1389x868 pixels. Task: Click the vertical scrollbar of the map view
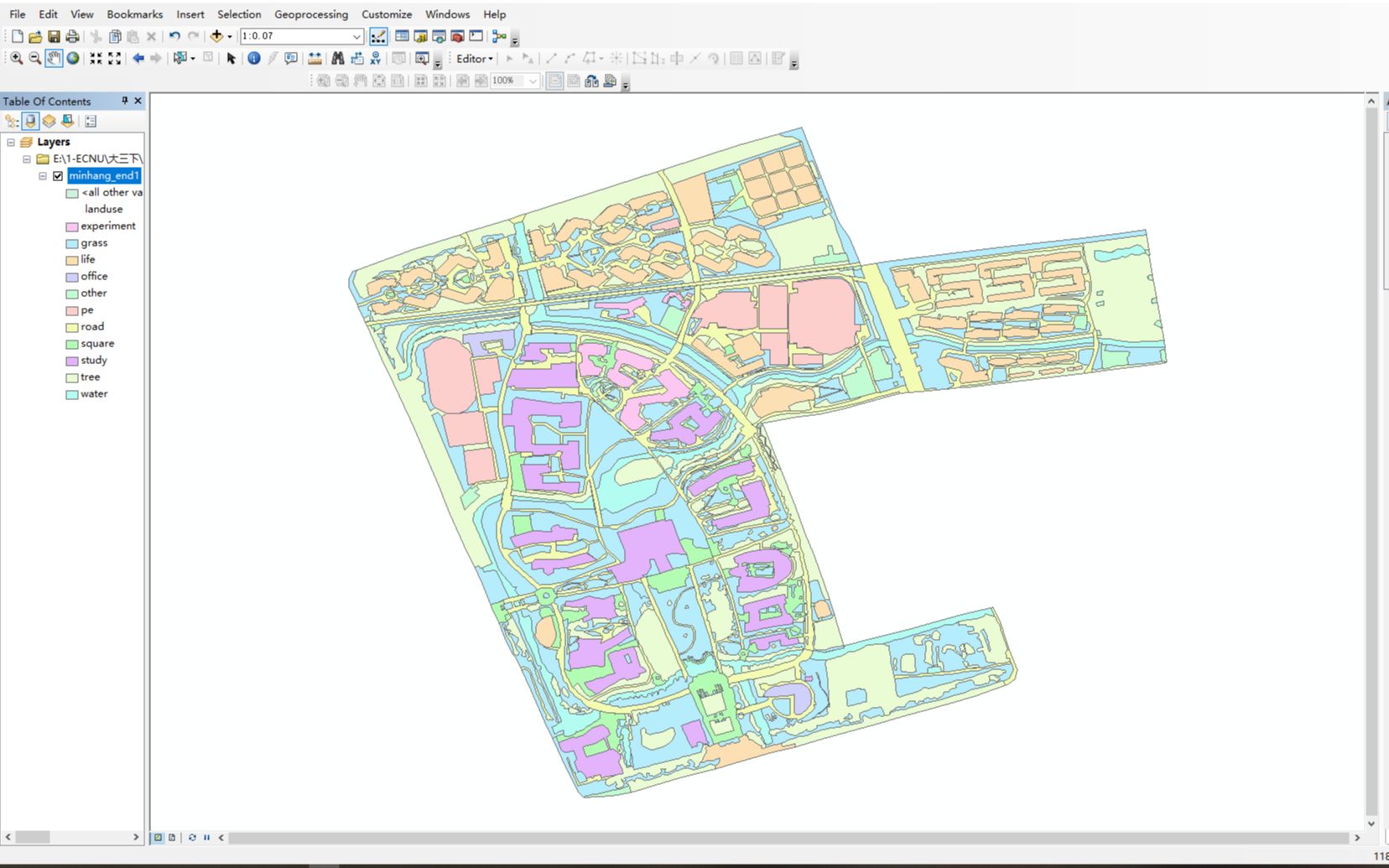pos(1370,461)
